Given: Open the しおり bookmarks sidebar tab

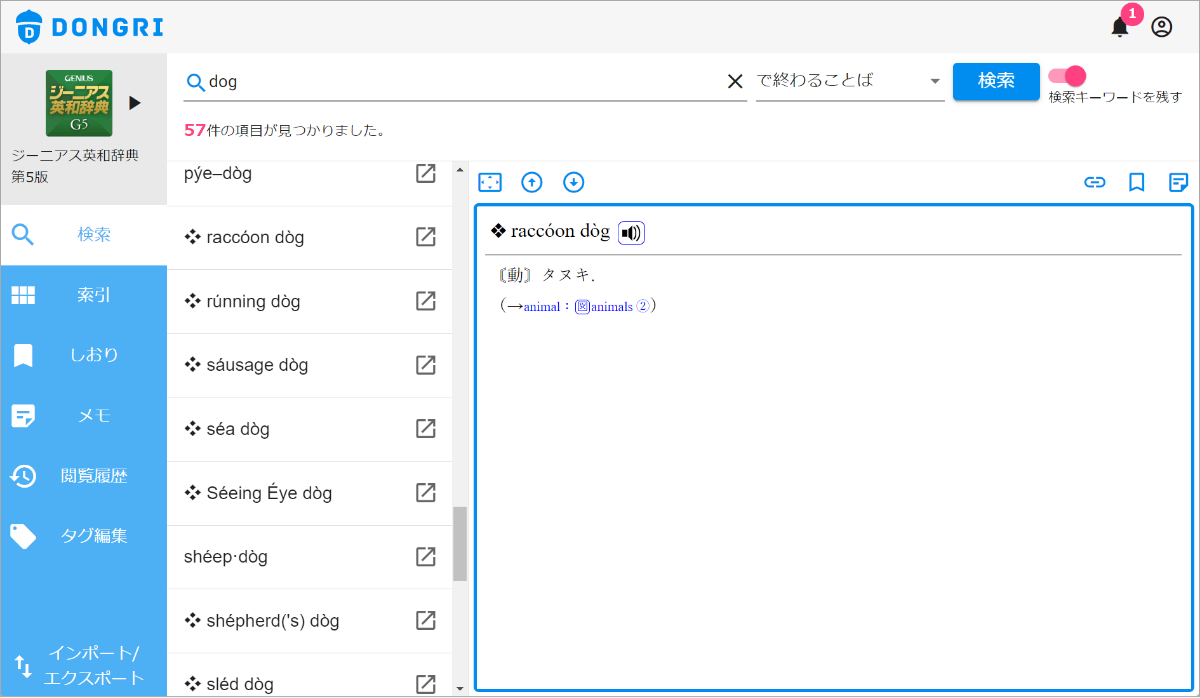Looking at the screenshot, I should click(84, 355).
